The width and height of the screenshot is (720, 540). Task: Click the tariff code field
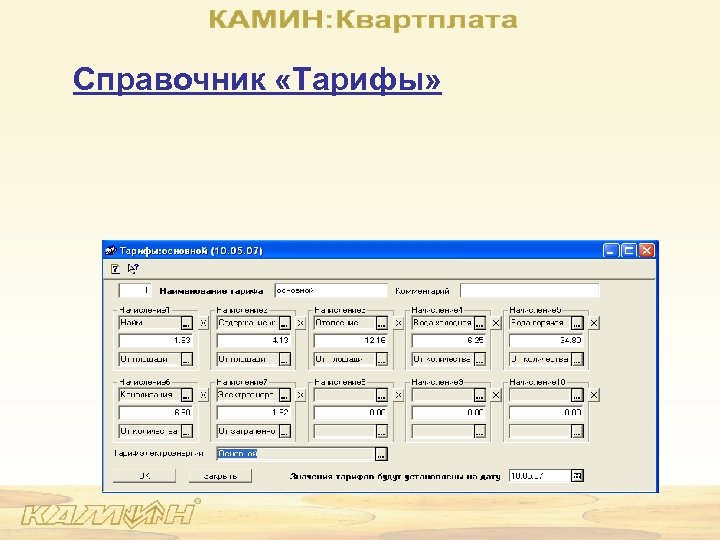(x=135, y=291)
